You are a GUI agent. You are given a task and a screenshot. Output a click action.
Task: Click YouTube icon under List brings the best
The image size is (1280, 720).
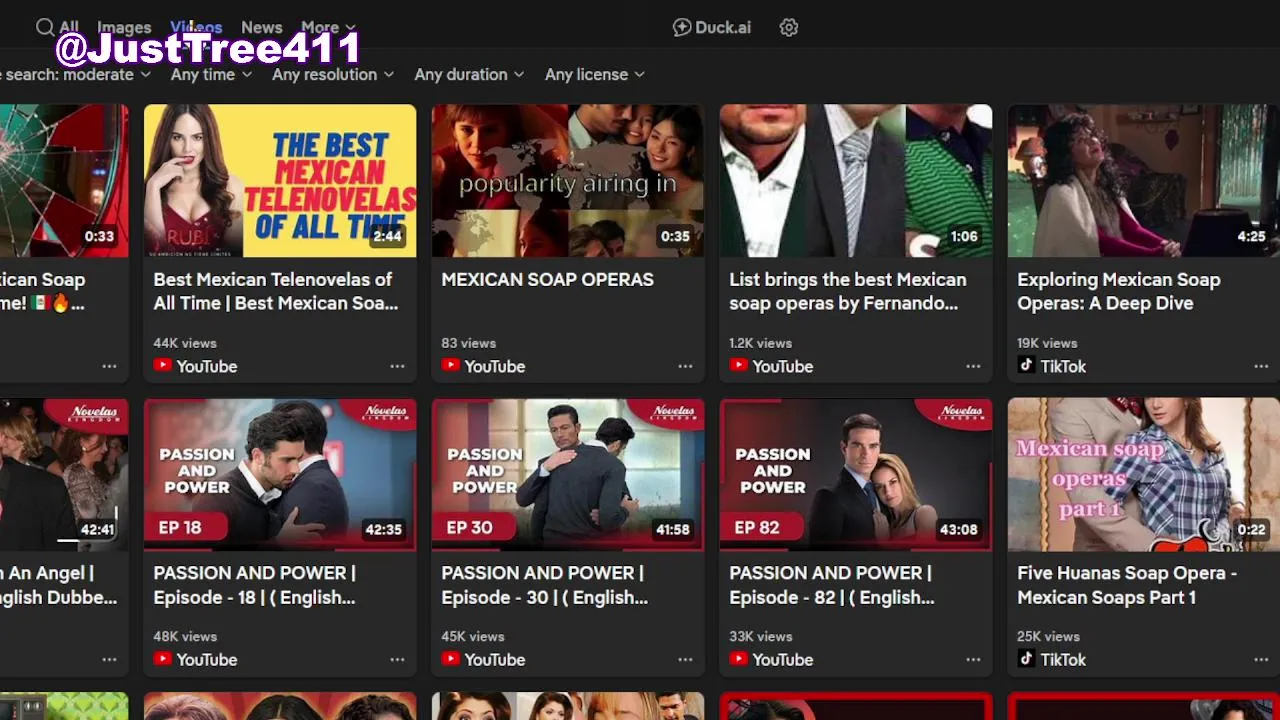pos(739,366)
